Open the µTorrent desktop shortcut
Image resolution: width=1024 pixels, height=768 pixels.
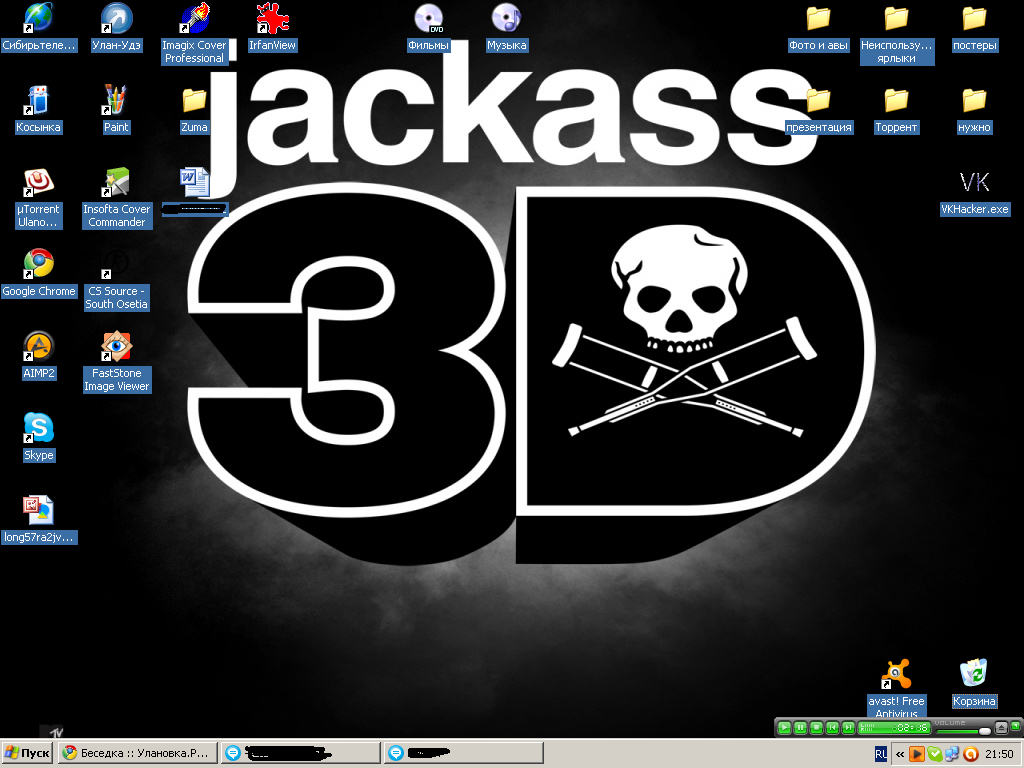click(x=39, y=182)
